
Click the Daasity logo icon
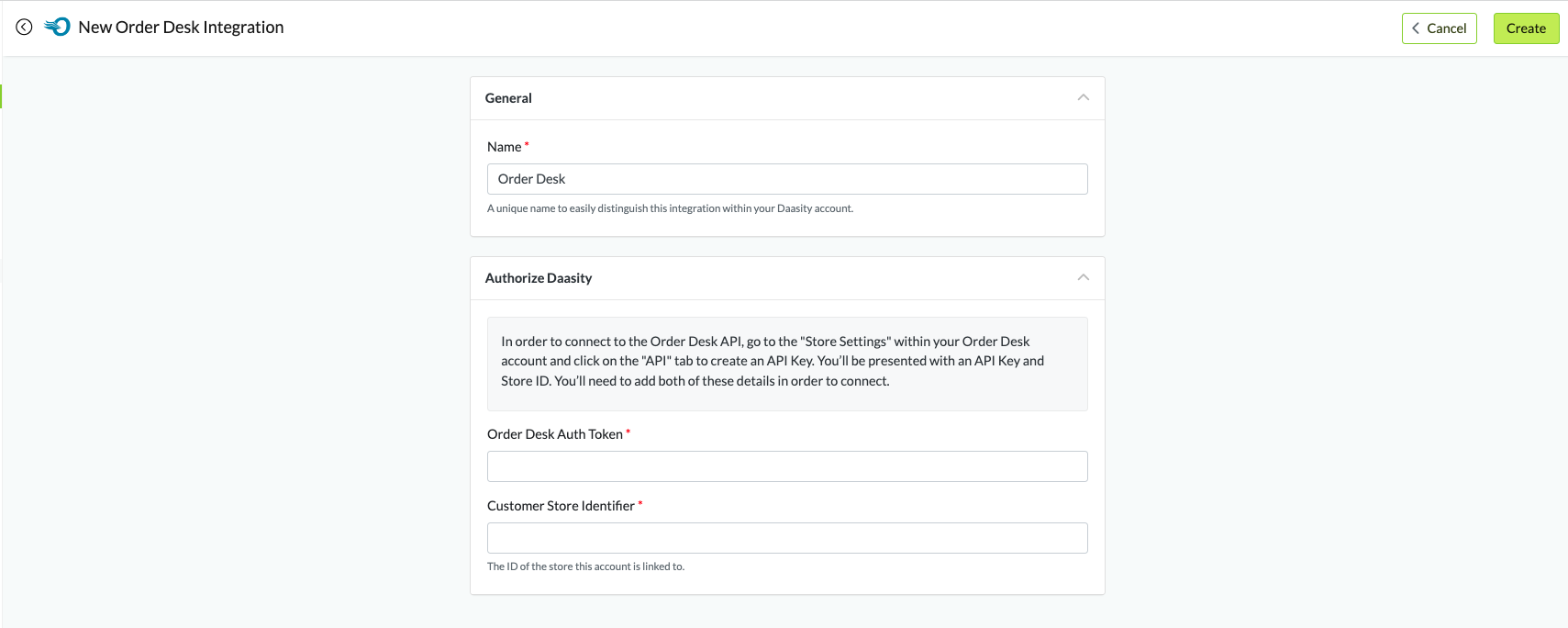[x=58, y=28]
